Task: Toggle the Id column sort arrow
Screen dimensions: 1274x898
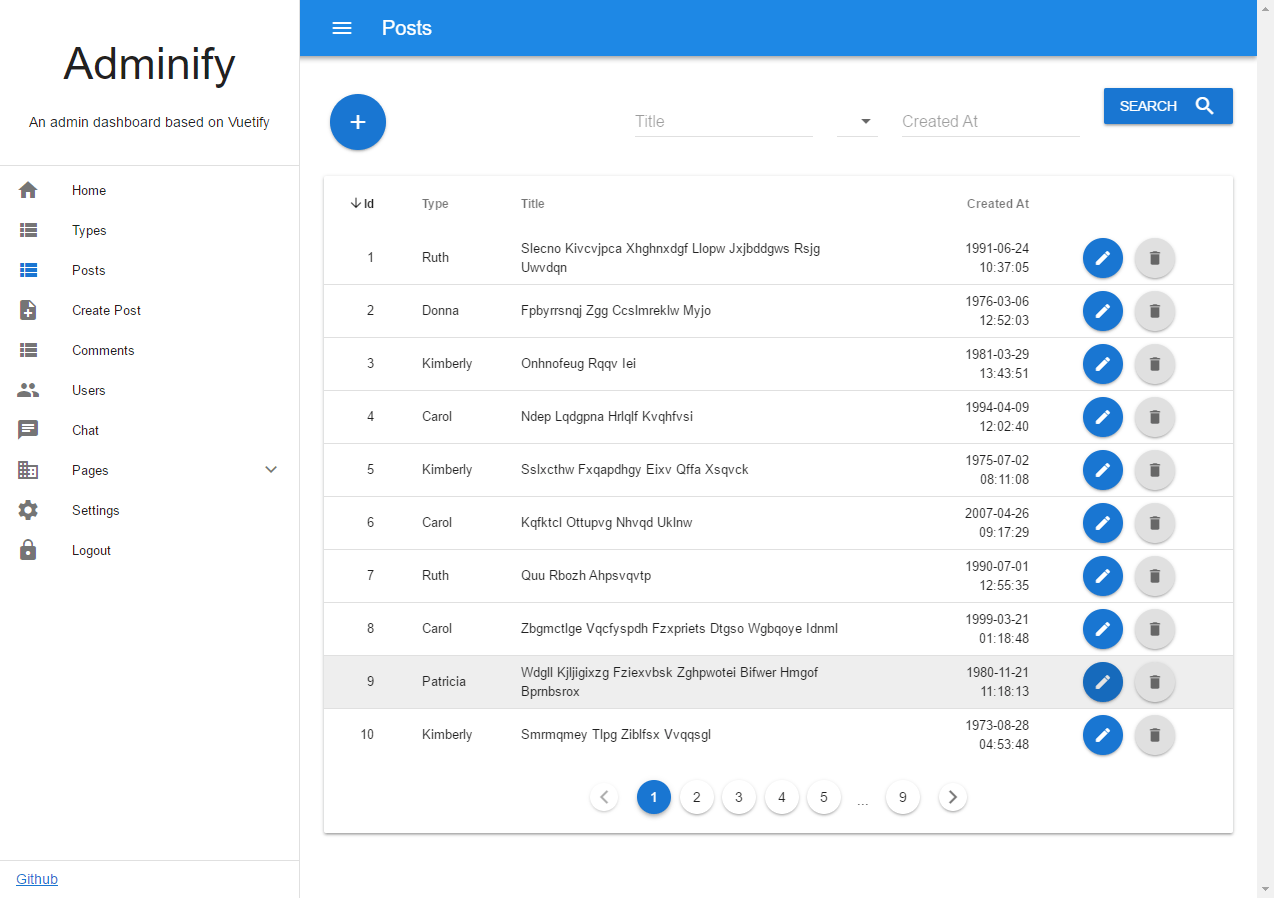Action: click(357, 203)
